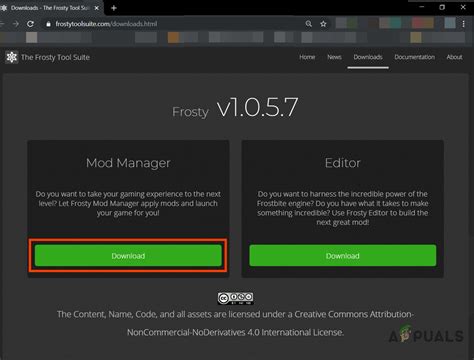Image resolution: width=474 pixels, height=360 pixels.
Task: Open the Downloads nav link
Action: tap(368, 57)
